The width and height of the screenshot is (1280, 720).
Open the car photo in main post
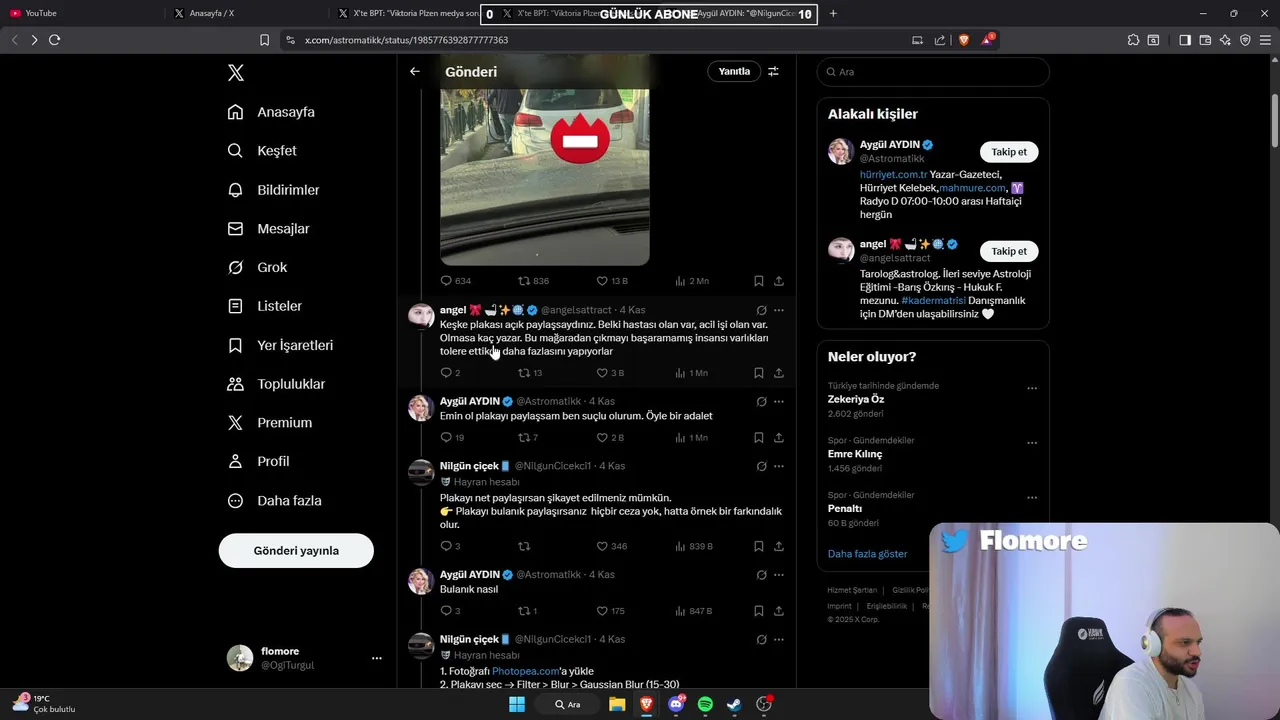pyautogui.click(x=545, y=176)
